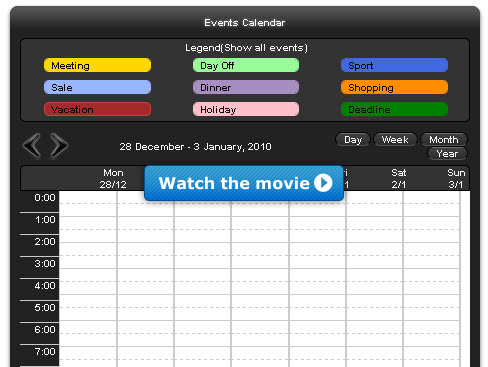
Task: Open the Sat 2/1 column header
Action: 399,179
